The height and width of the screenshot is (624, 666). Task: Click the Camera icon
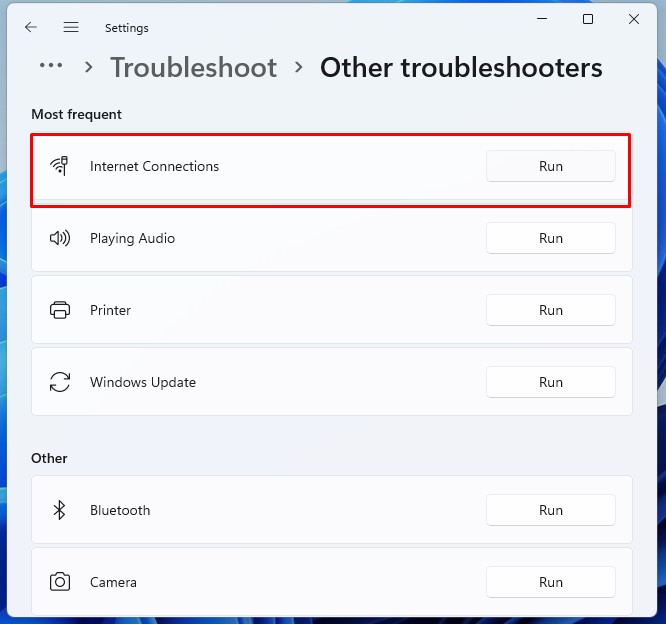(60, 582)
